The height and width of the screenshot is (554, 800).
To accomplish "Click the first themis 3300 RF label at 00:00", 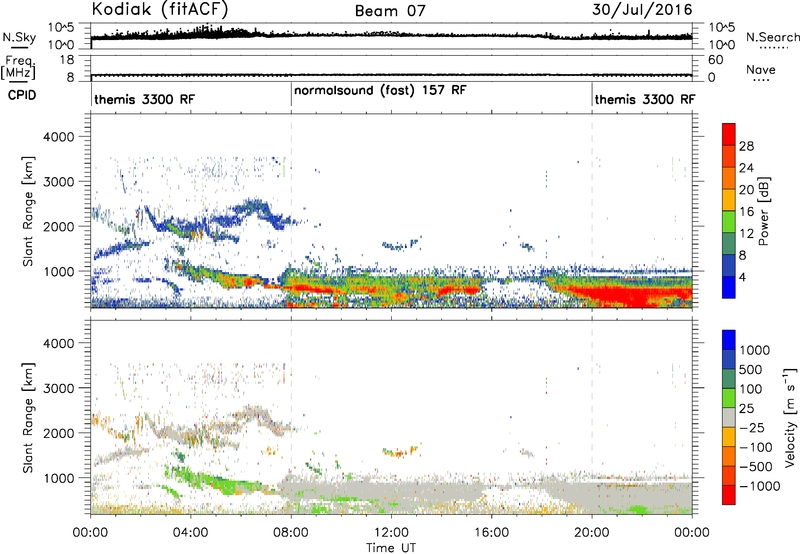I will click(144, 99).
